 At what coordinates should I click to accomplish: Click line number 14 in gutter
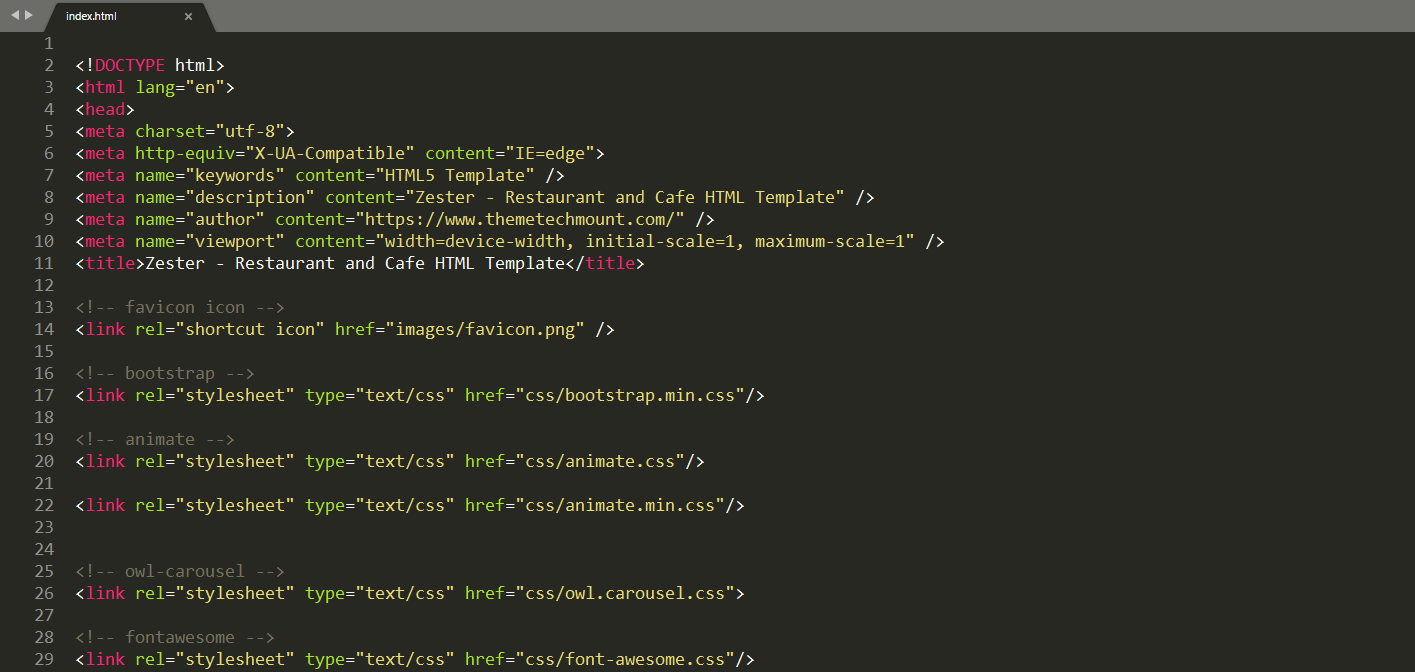point(44,329)
